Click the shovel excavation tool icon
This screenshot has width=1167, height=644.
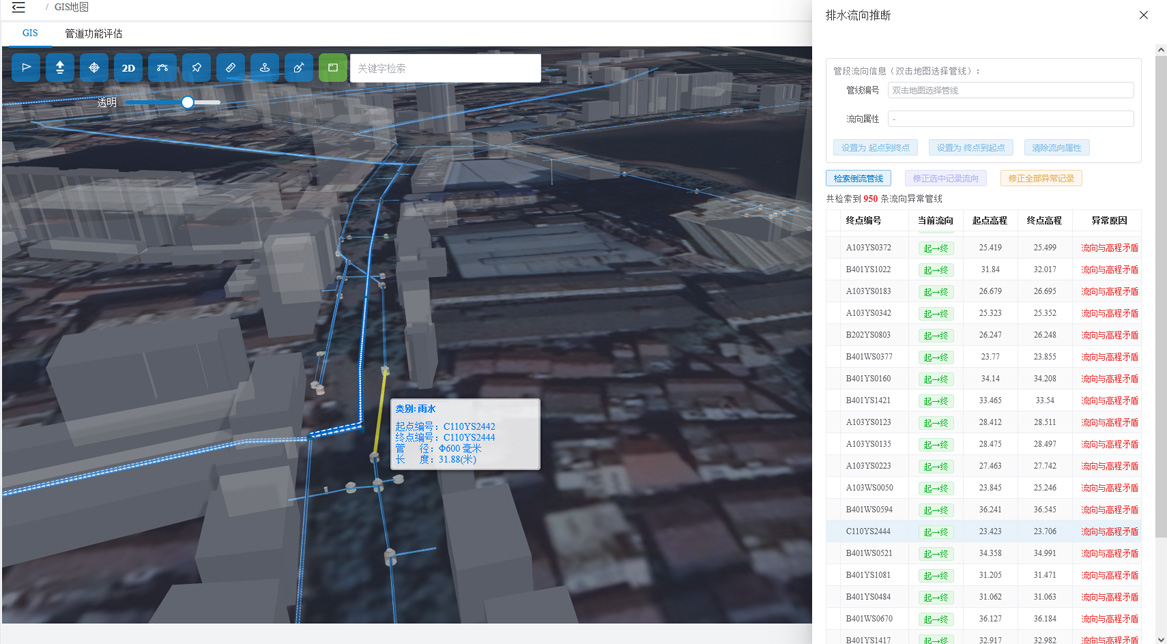298,68
